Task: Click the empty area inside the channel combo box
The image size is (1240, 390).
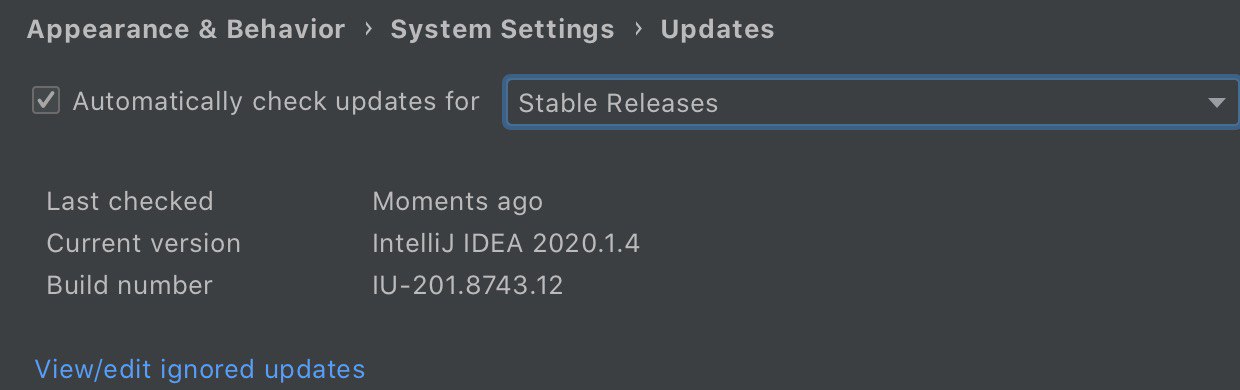Action: pos(960,102)
